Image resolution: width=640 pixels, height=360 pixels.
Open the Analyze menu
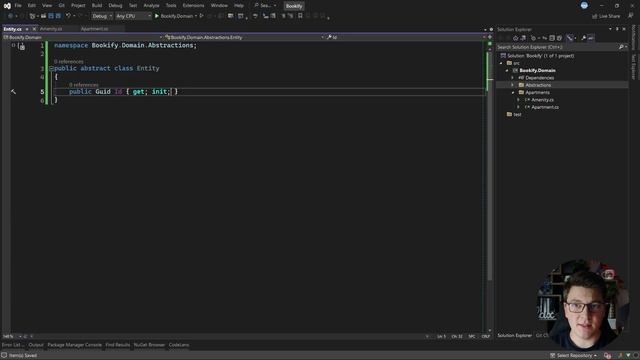pyautogui.click(x=151, y=6)
